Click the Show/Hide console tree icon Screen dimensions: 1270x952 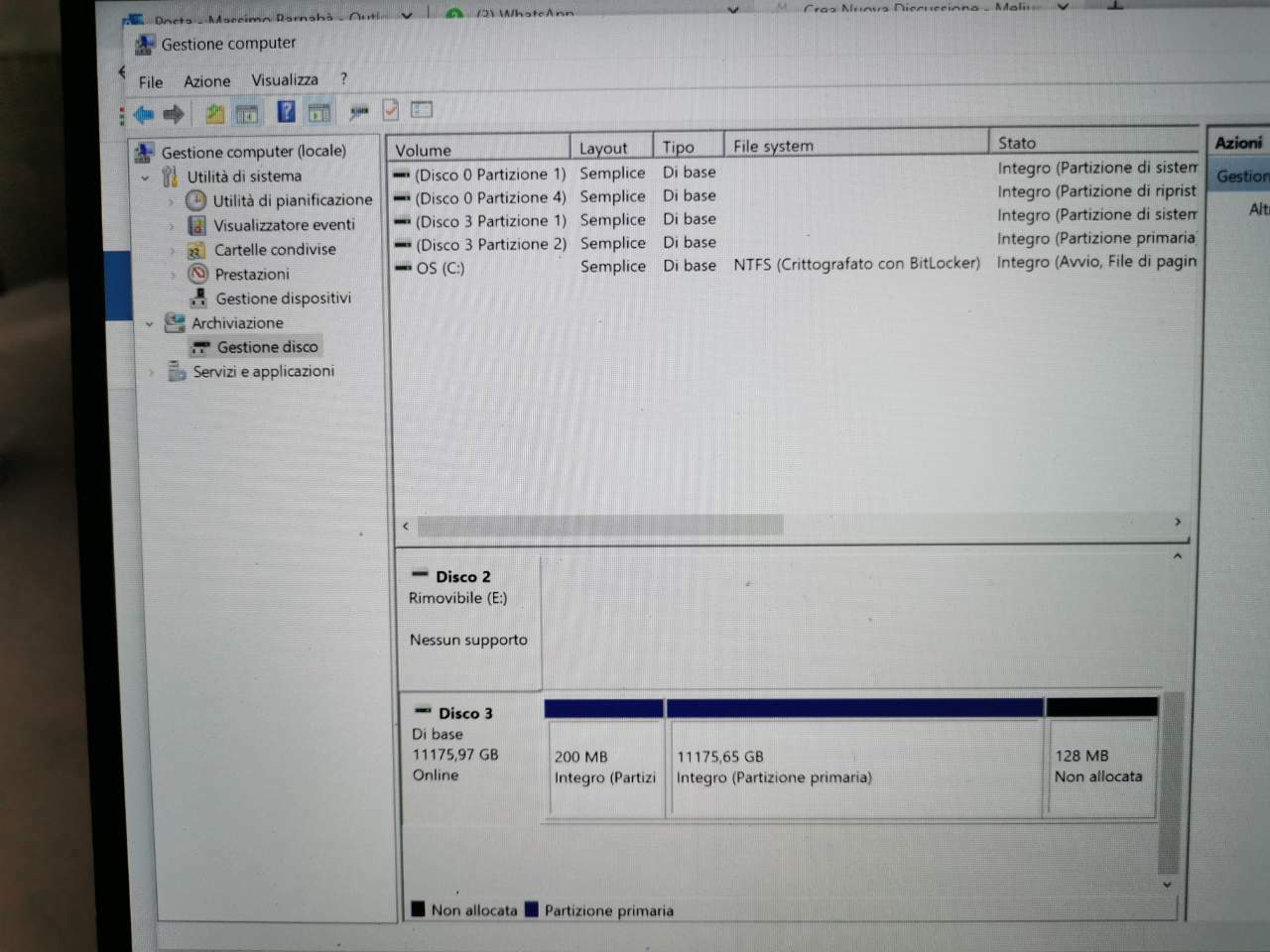tap(247, 114)
